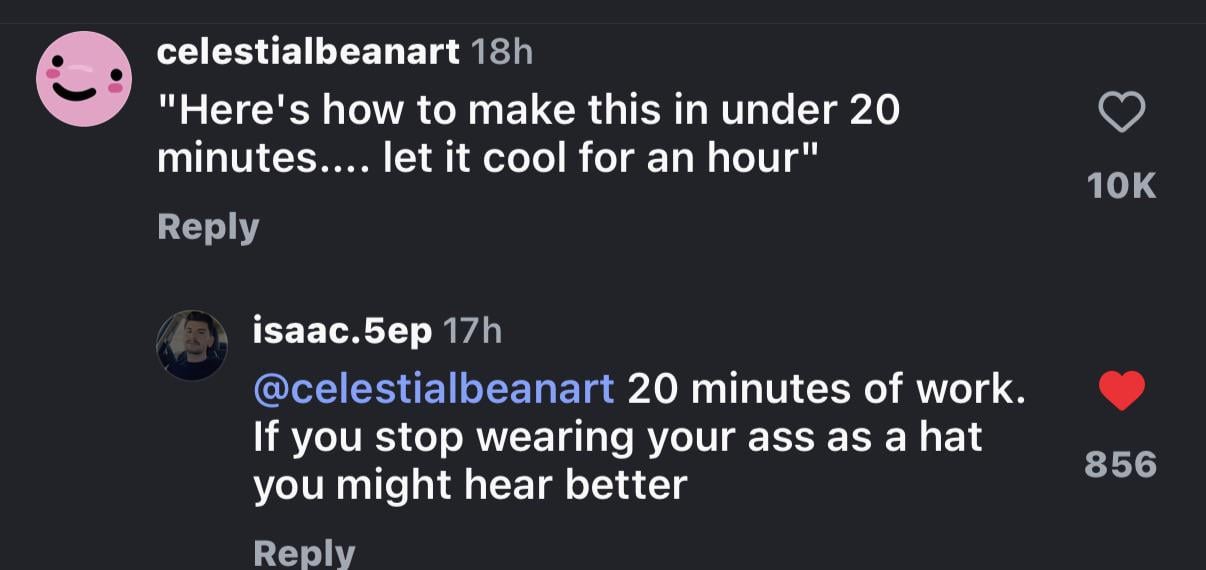
Task: Tap the "minutes...." word in the comment
Action: point(264,158)
